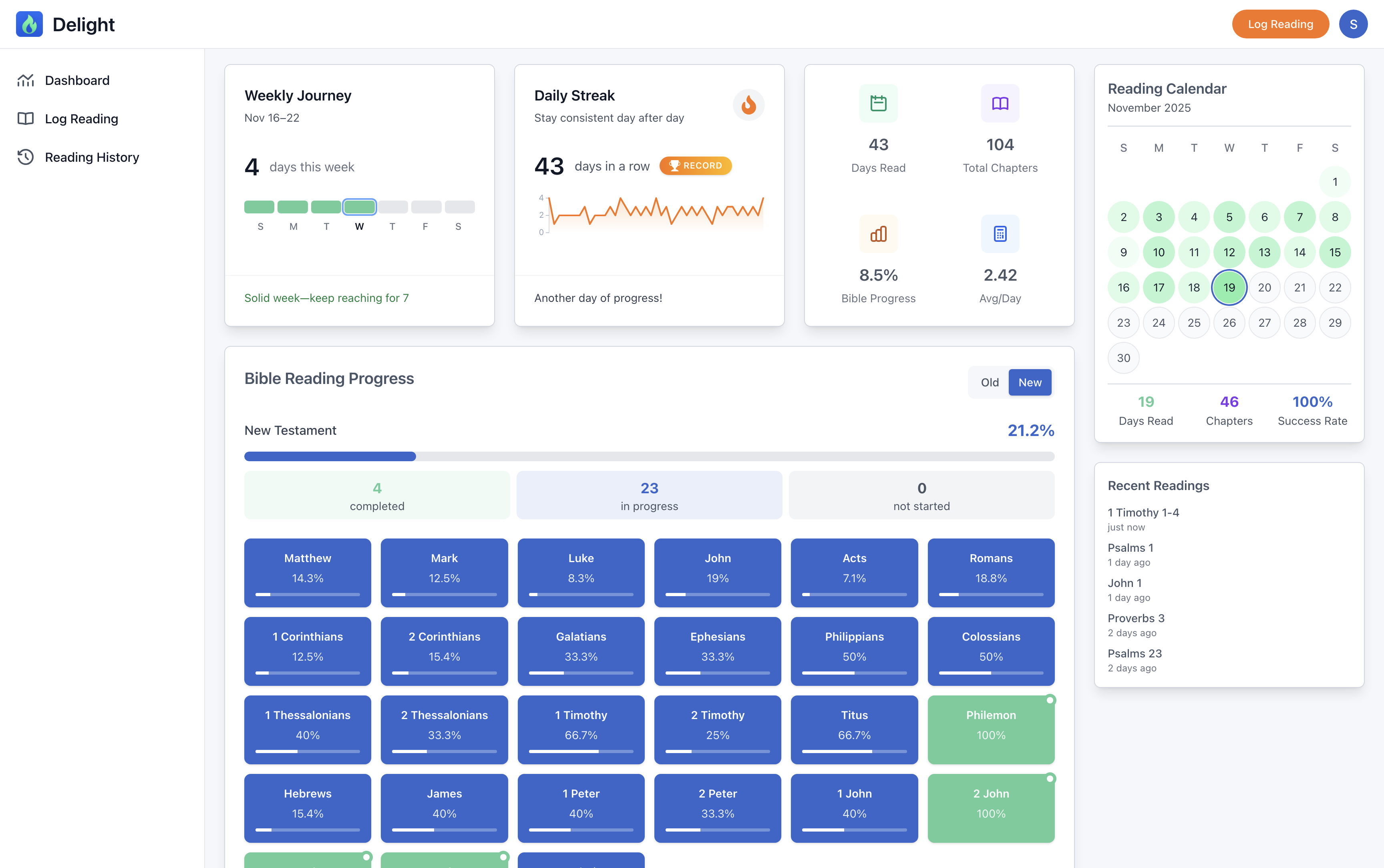The image size is (1384, 868).
Task: Click the Days Read calendar icon
Action: (878, 103)
